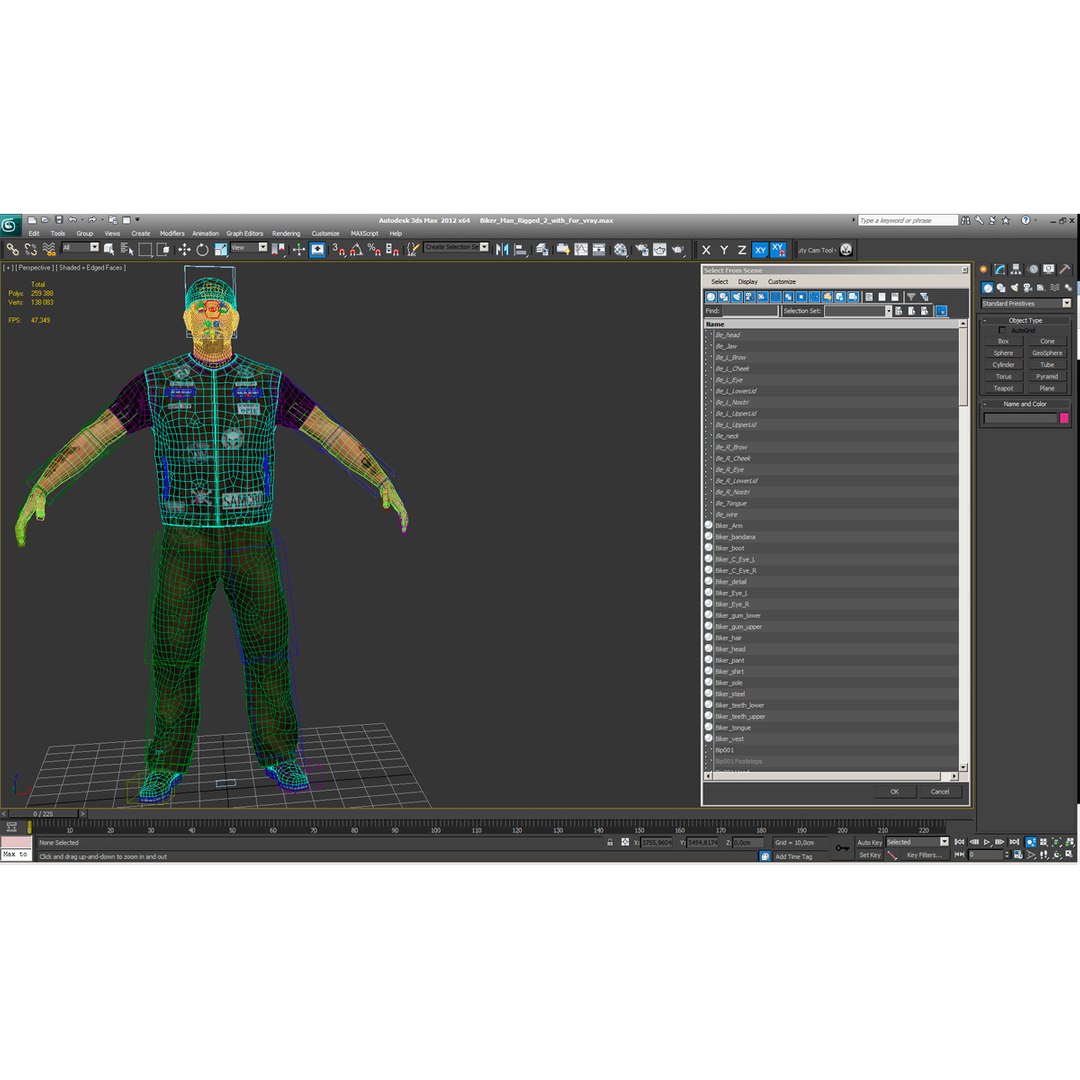Open the Motion command panel tab
This screenshot has height=1080, width=1080.
click(1032, 269)
